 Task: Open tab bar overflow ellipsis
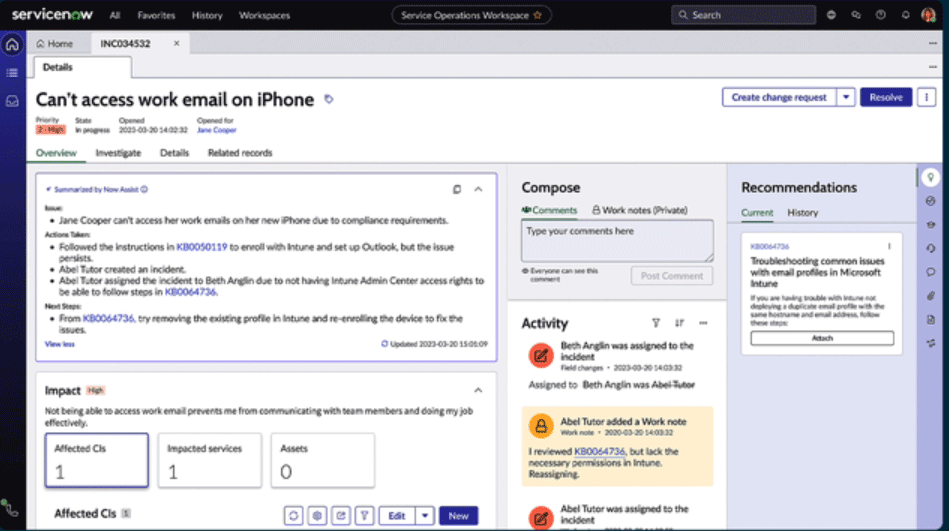(x=933, y=44)
